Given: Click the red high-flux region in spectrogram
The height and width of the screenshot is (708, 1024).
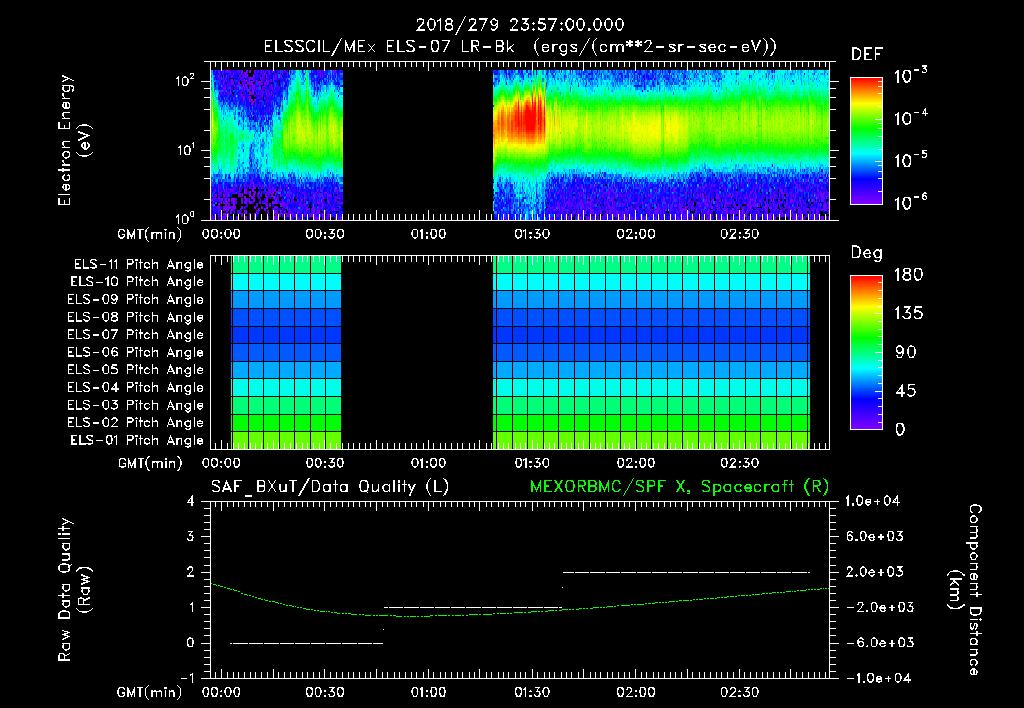Looking at the screenshot, I should [x=520, y=119].
